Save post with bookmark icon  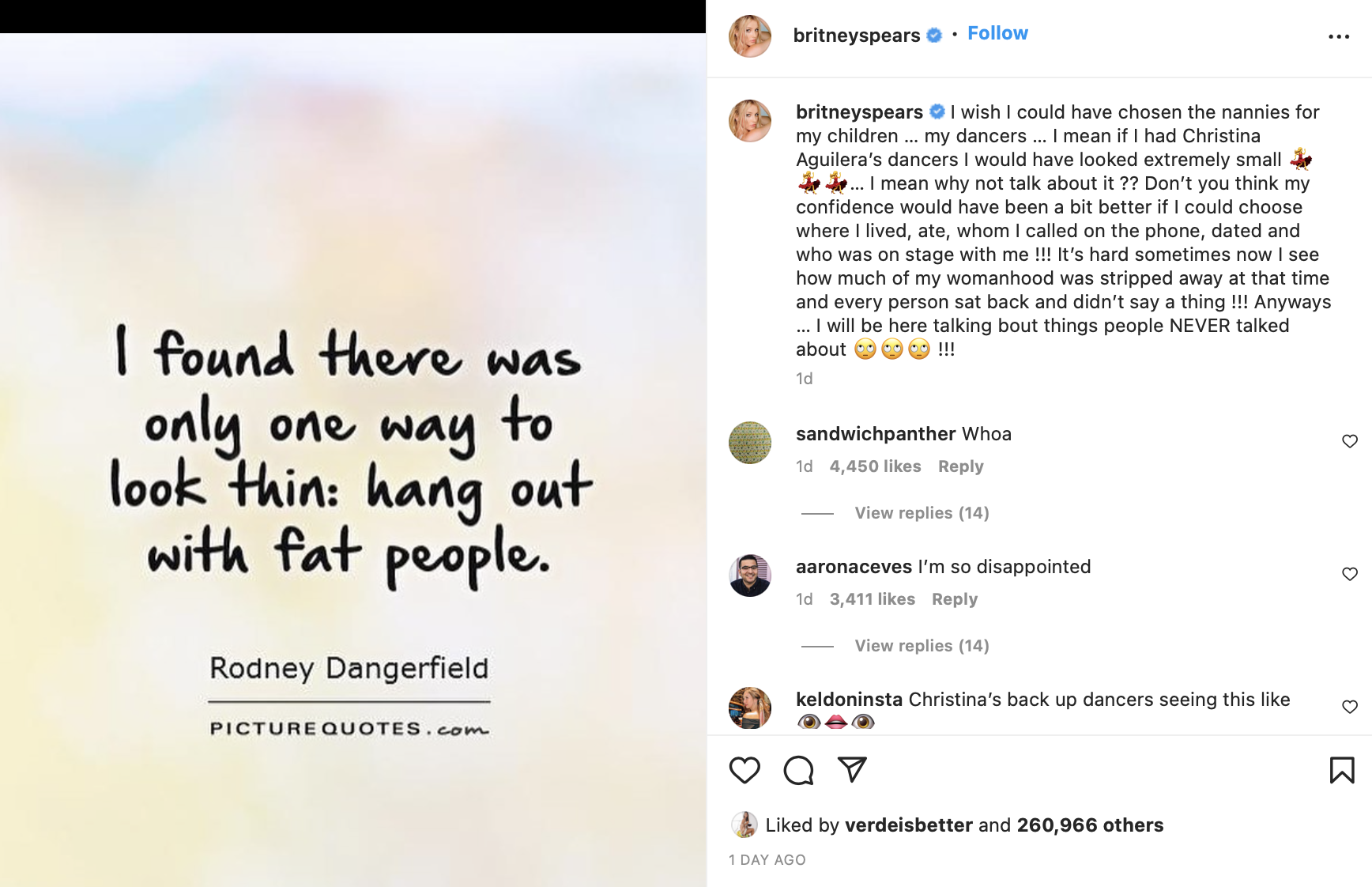pyautogui.click(x=1341, y=770)
